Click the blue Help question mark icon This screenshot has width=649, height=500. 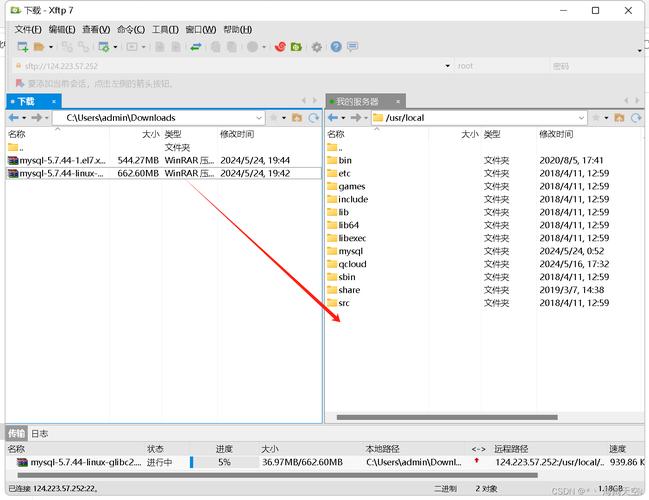(x=336, y=47)
